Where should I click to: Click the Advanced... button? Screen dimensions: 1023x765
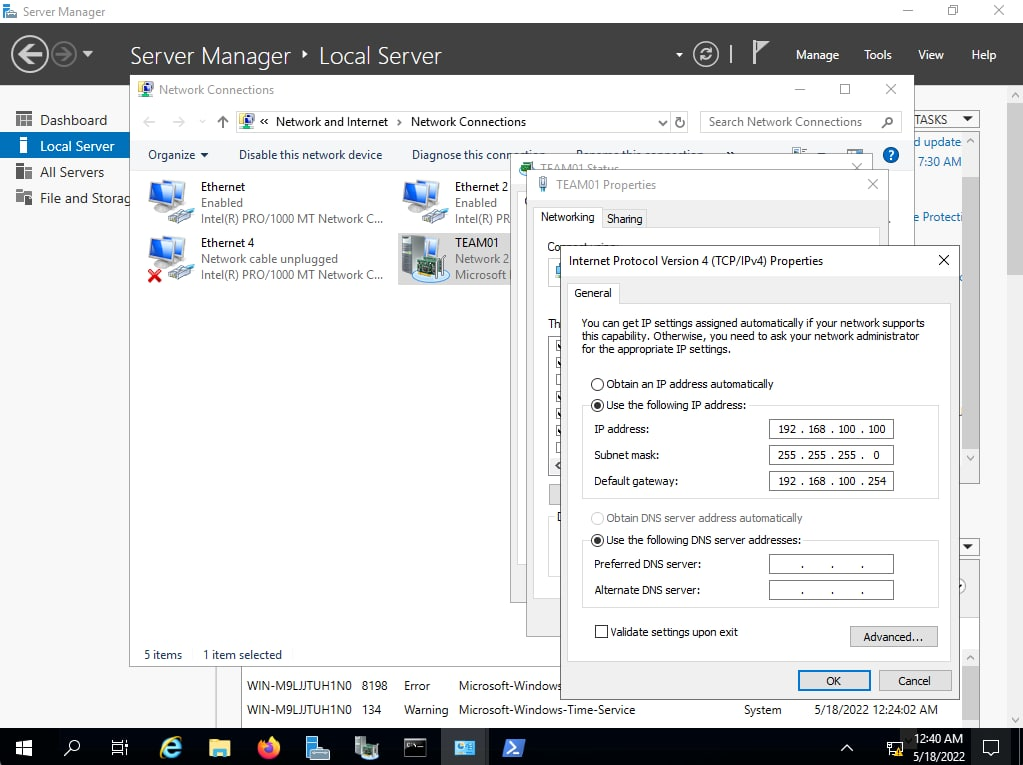[893, 636]
